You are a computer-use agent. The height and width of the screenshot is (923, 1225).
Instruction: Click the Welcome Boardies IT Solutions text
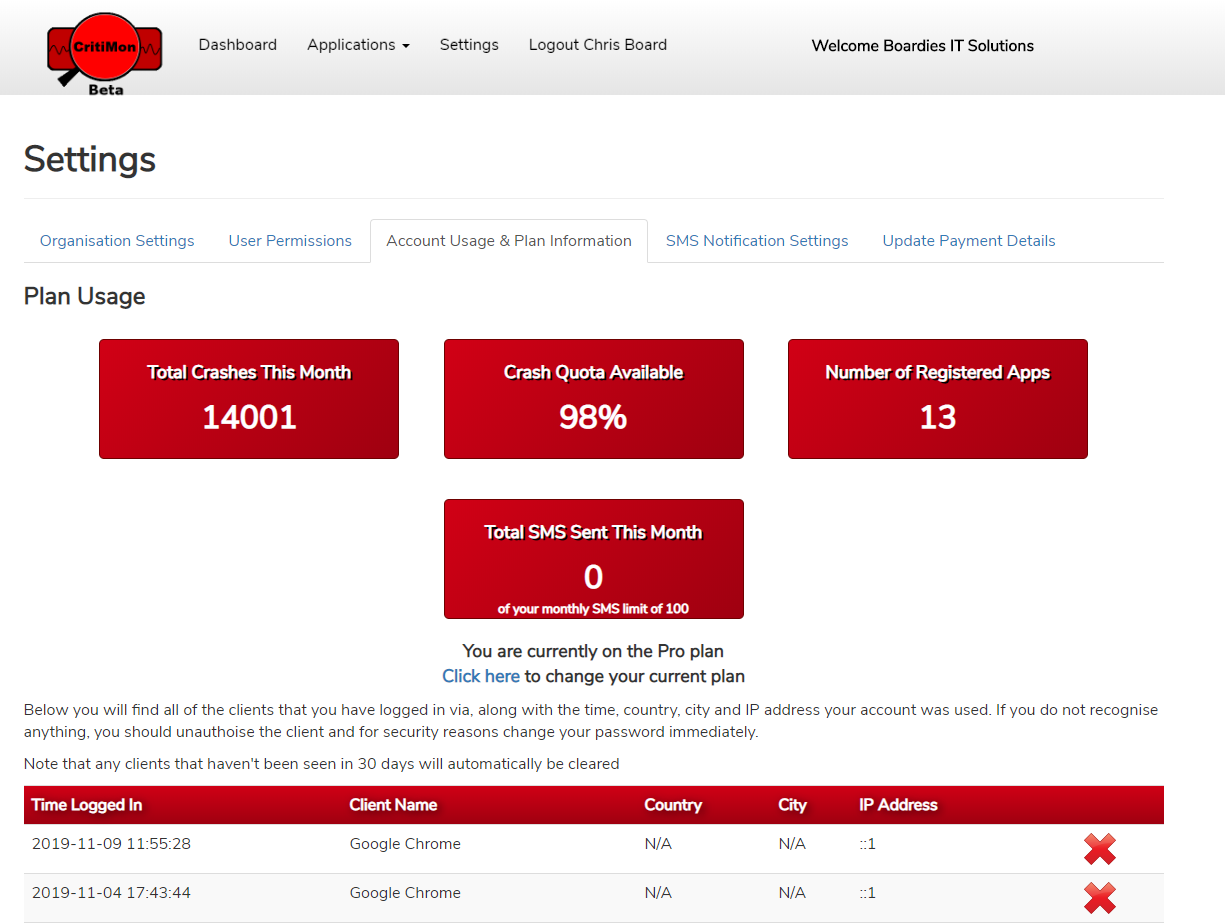(923, 46)
